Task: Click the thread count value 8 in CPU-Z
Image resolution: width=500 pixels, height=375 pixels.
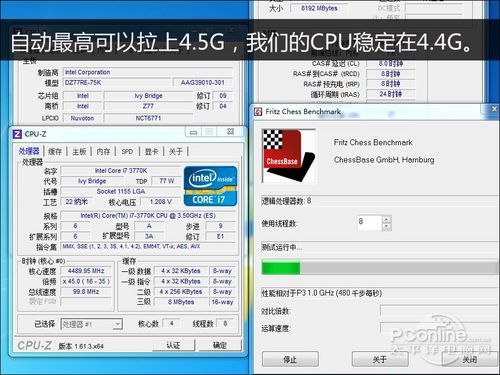Action: coord(225,323)
